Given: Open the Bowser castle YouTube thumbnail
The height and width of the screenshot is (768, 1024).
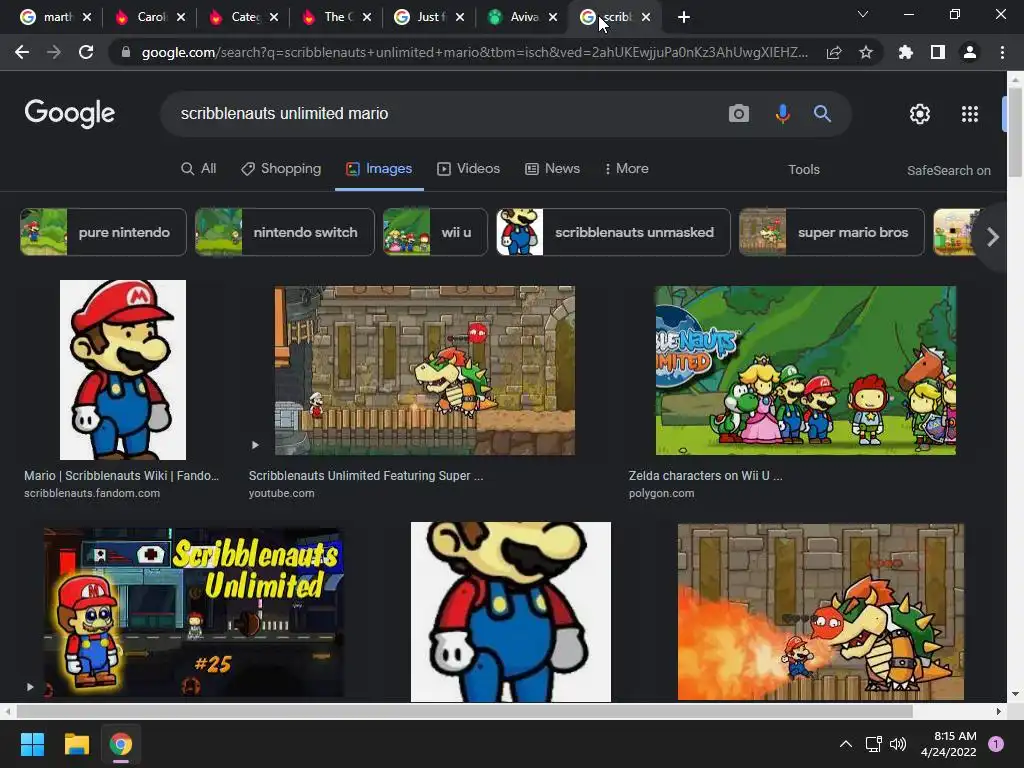Looking at the screenshot, I should tap(424, 370).
